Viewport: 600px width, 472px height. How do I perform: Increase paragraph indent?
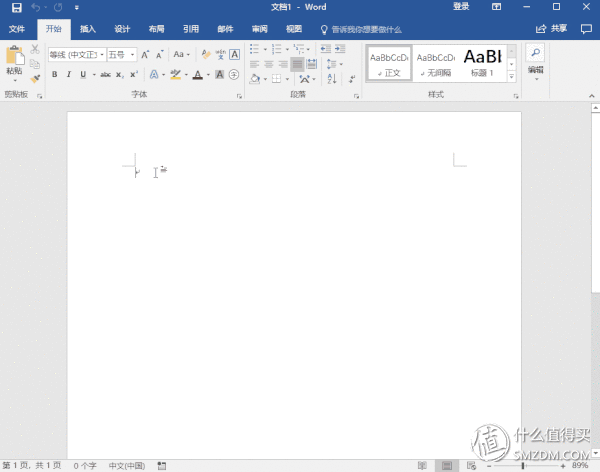[x=340, y=49]
